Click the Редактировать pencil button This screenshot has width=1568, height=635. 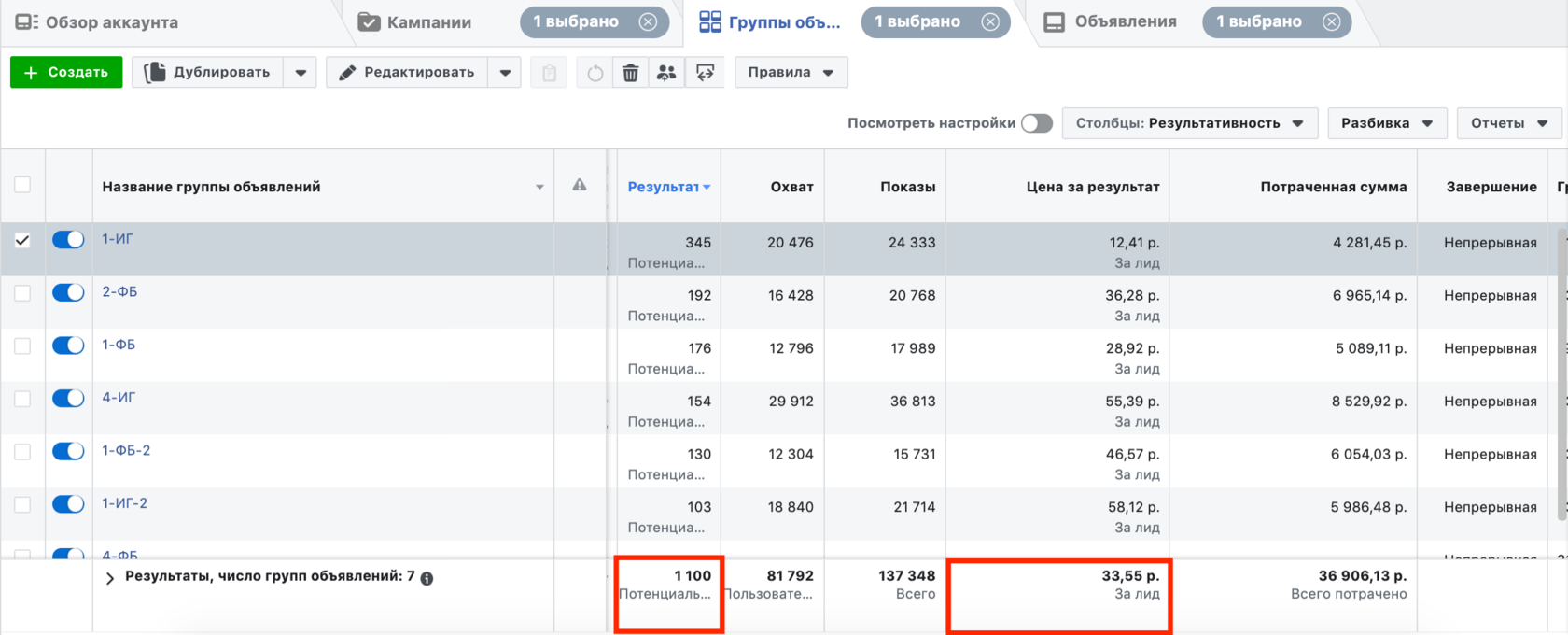tap(407, 73)
